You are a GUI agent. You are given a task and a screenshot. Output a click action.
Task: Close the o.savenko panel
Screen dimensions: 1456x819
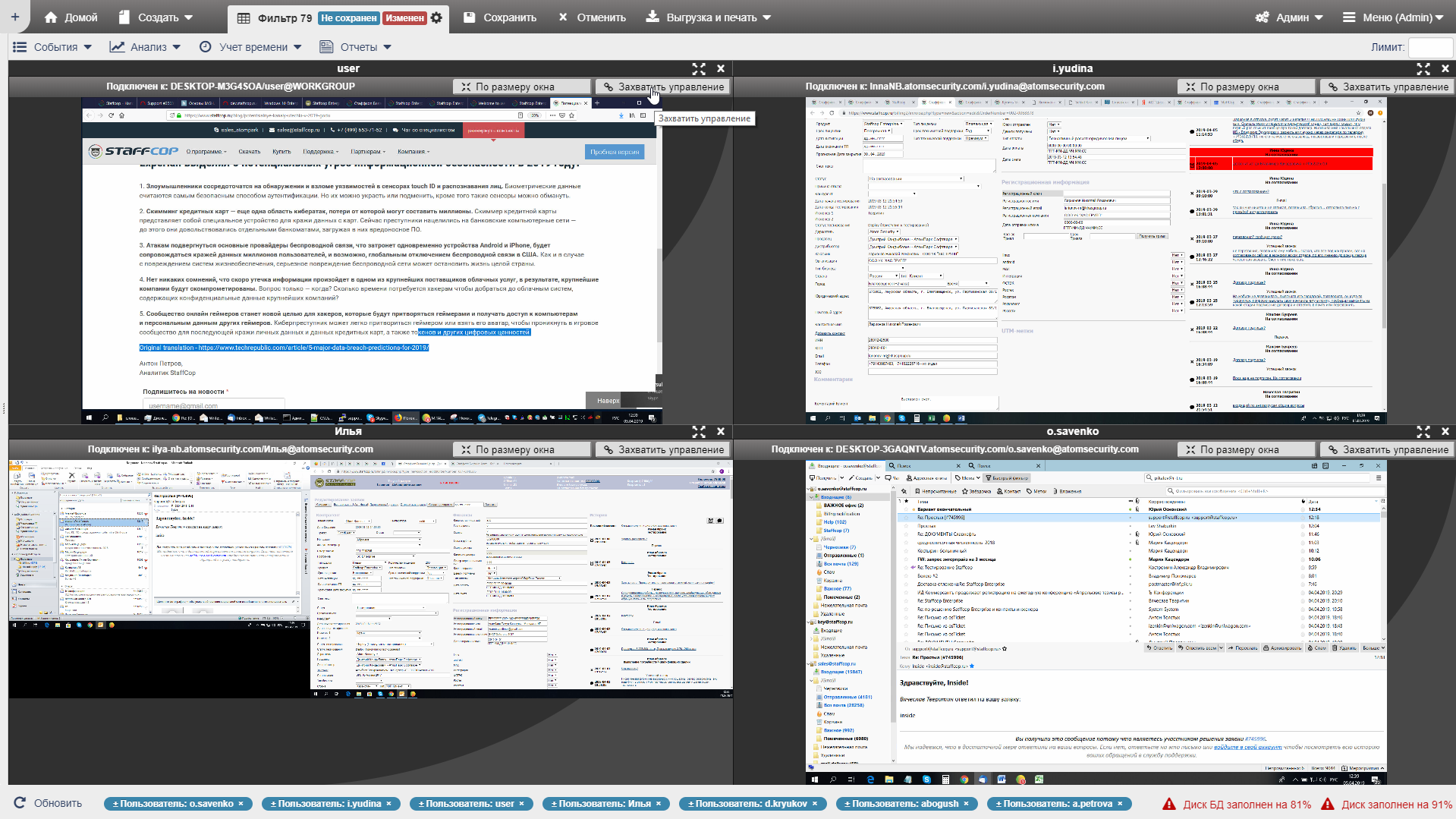coord(1445,432)
